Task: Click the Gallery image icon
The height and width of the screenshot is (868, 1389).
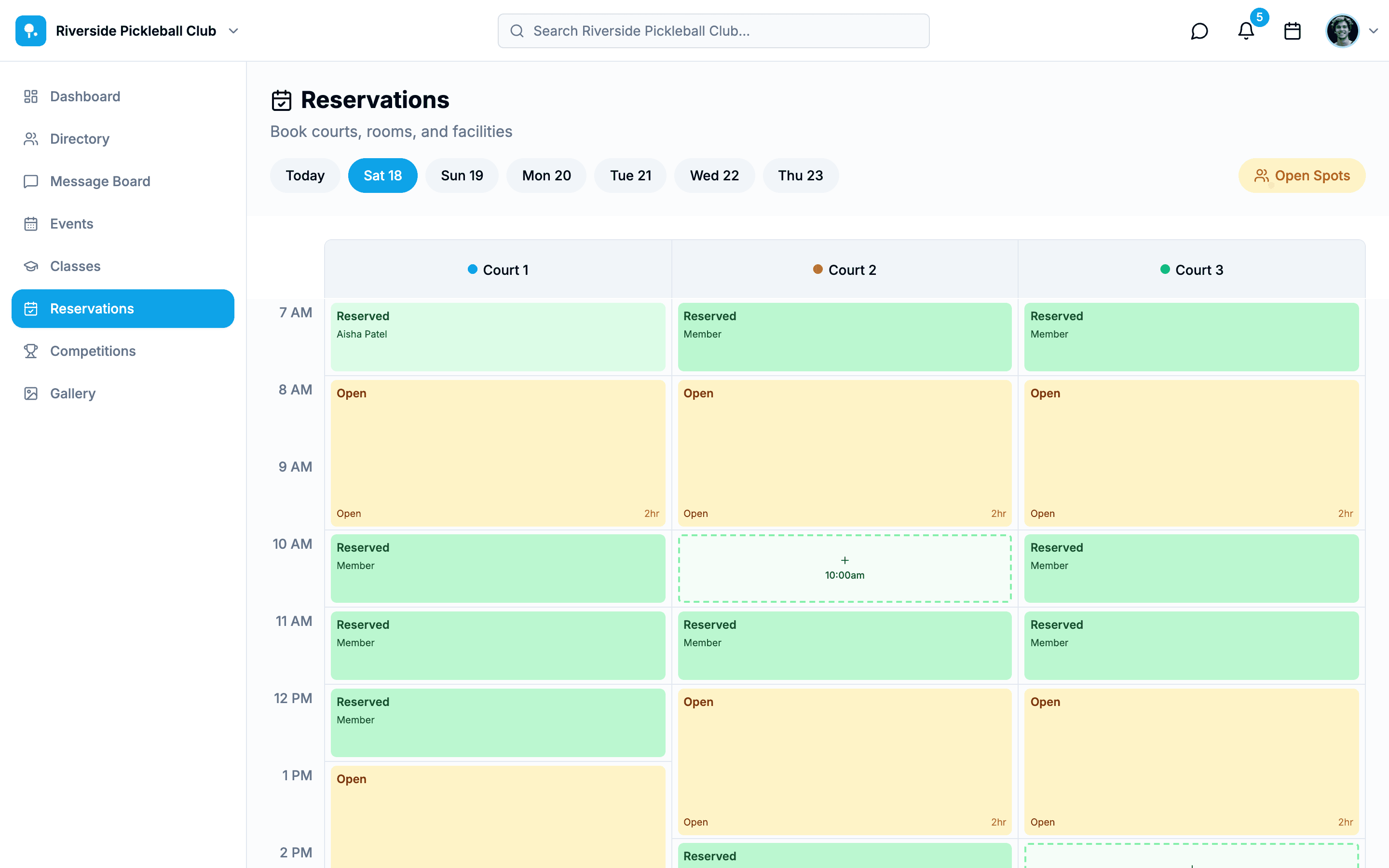Action: 31,394
